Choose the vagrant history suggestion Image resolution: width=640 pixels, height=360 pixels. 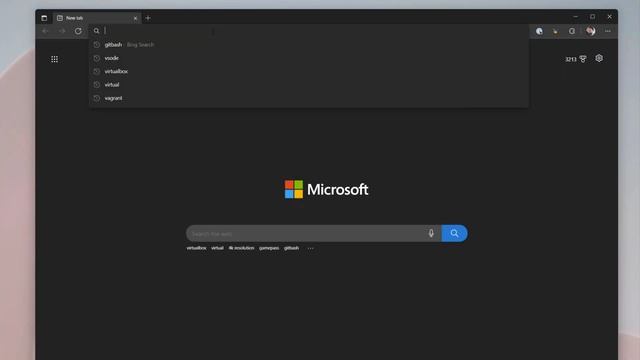[x=309, y=98]
